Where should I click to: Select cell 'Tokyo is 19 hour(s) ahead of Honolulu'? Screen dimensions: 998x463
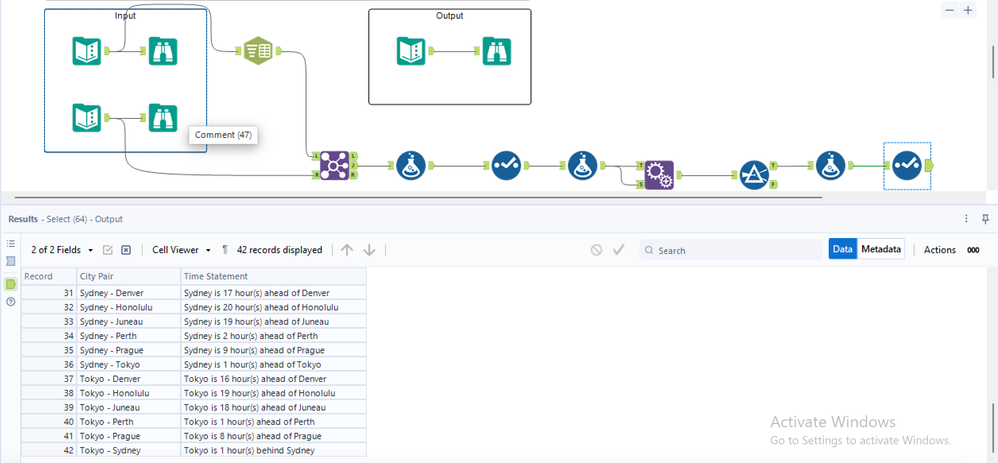tap(274, 393)
